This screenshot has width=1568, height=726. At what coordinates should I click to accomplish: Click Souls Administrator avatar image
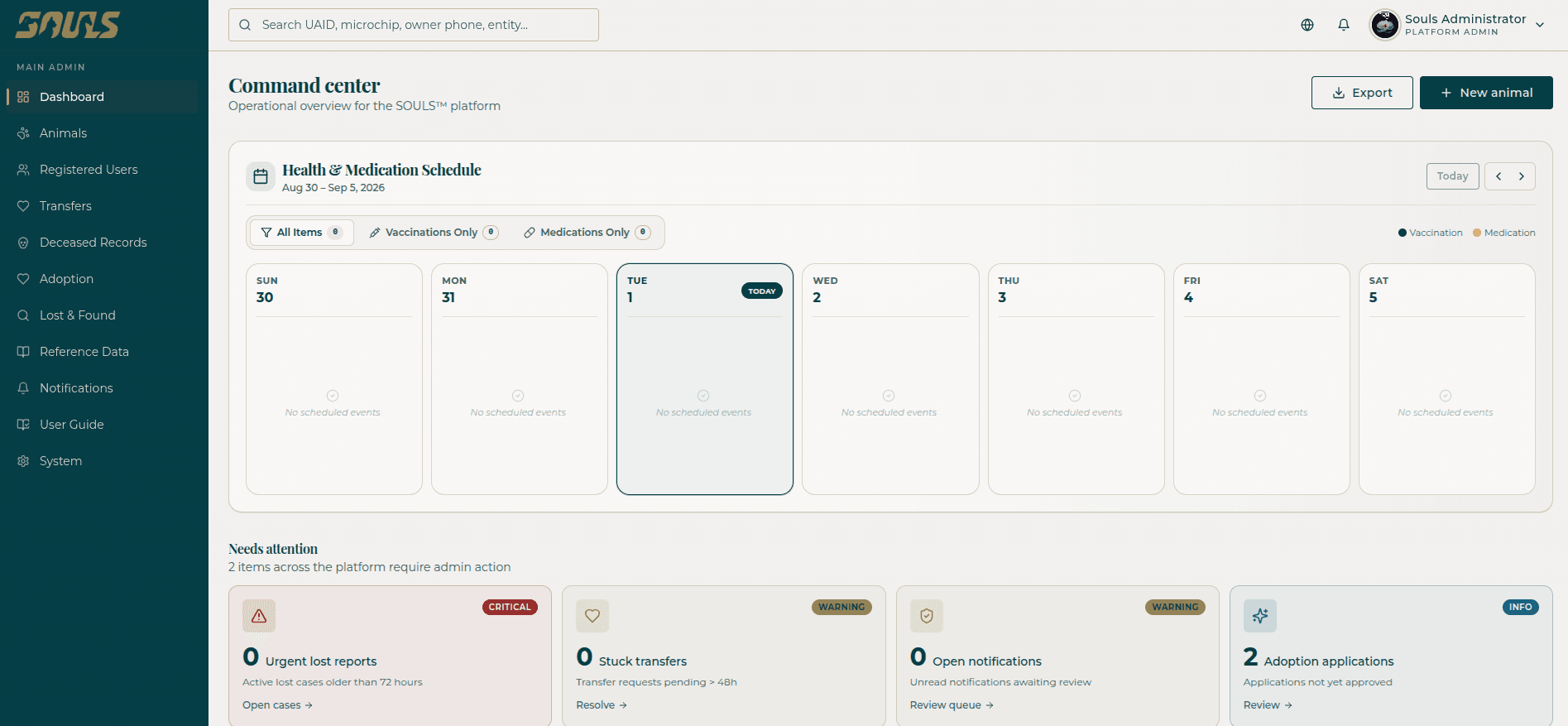point(1385,25)
